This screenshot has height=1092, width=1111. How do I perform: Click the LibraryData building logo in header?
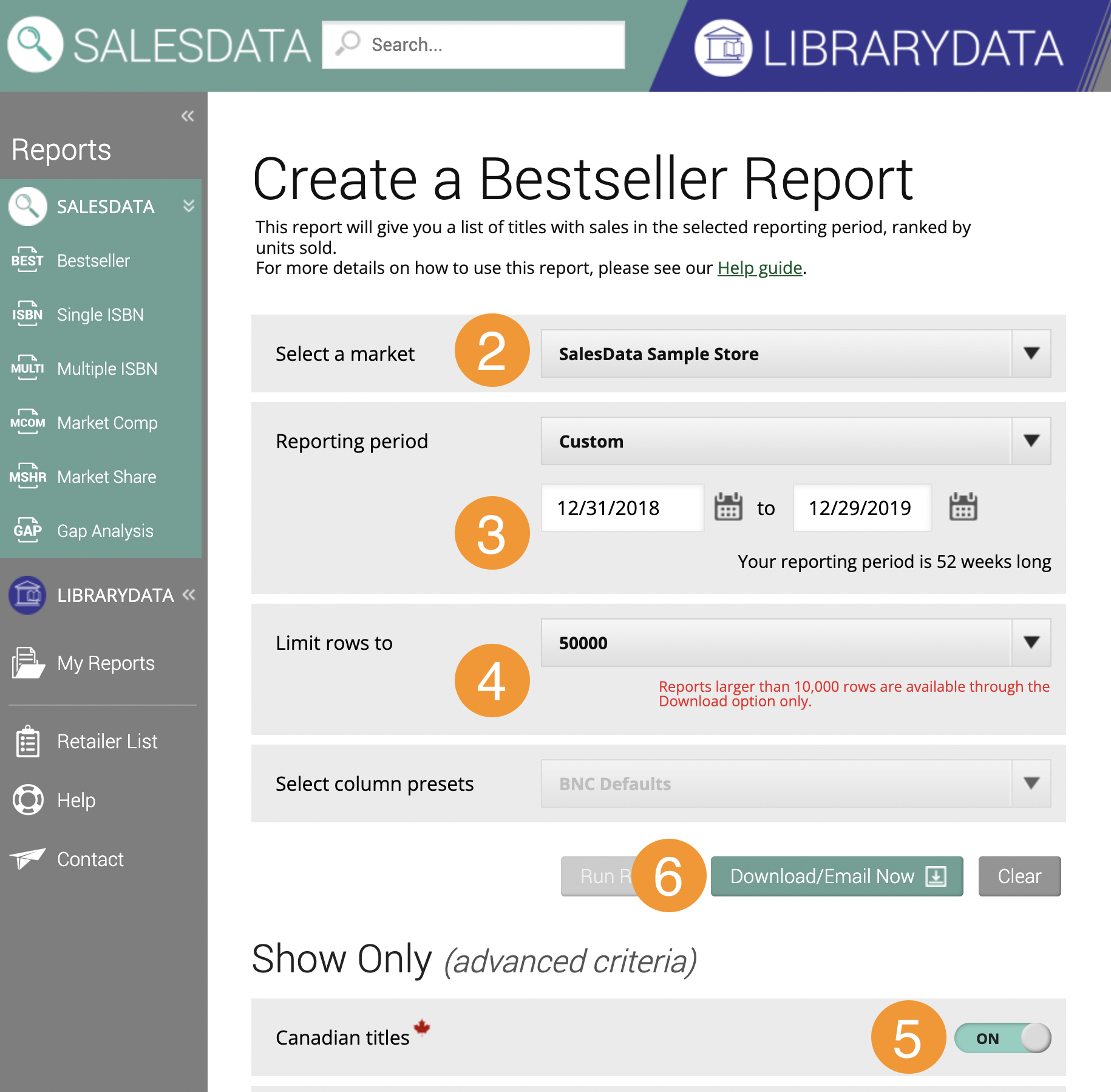(x=724, y=48)
